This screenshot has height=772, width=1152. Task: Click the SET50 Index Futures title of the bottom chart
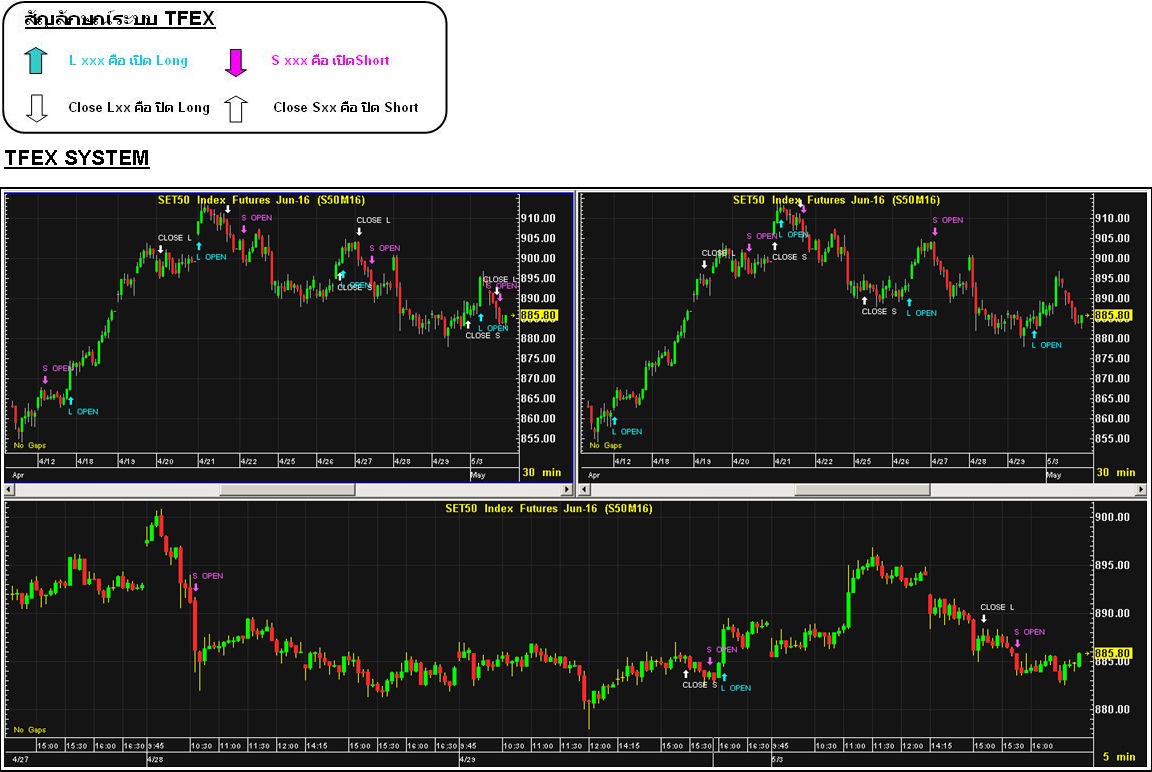tap(549, 508)
